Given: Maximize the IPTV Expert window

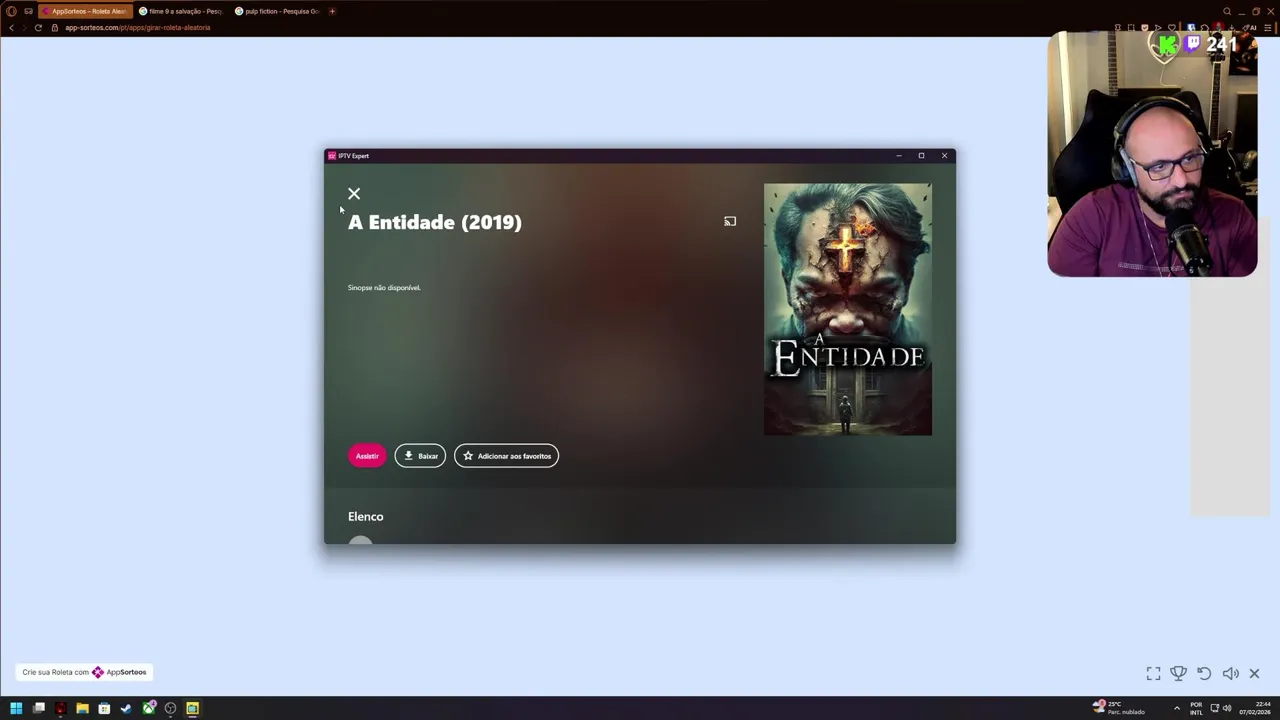Looking at the screenshot, I should click(x=921, y=156).
